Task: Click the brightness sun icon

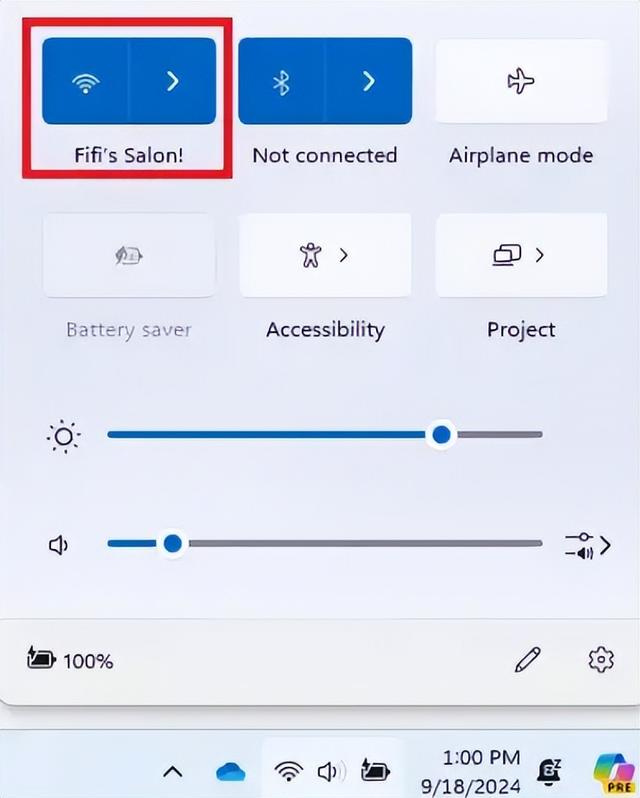Action: pos(64,436)
